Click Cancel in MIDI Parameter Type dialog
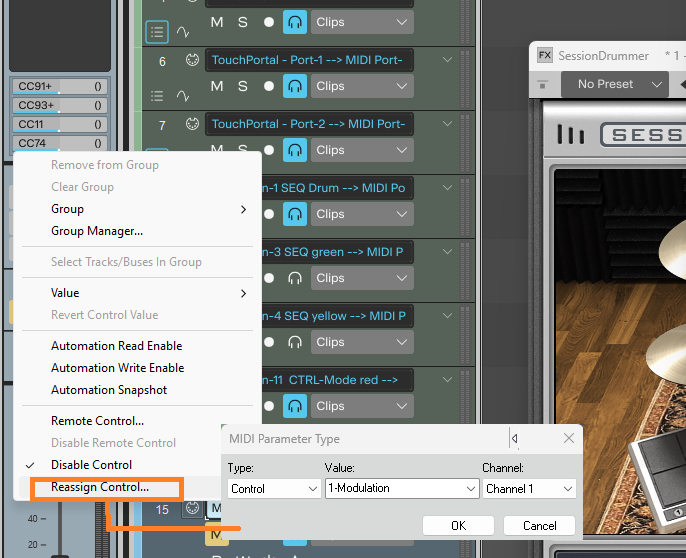This screenshot has height=558, width=686. (539, 525)
